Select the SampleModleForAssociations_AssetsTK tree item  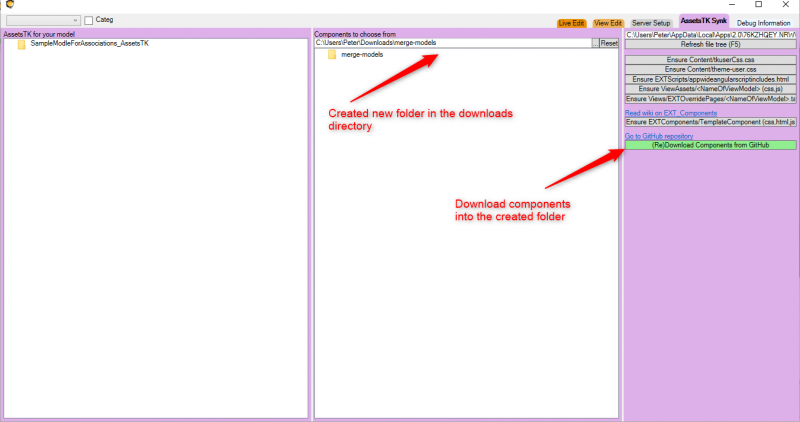(90, 43)
